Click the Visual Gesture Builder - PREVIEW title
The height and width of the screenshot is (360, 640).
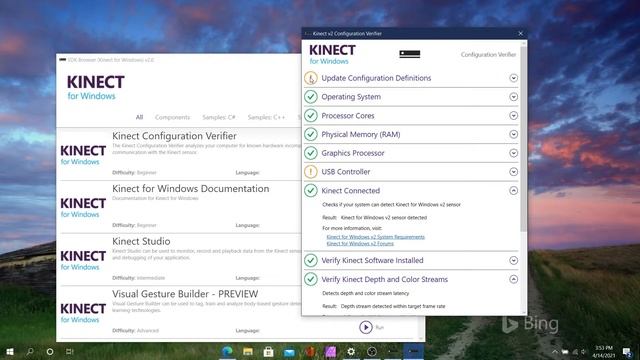coord(185,294)
